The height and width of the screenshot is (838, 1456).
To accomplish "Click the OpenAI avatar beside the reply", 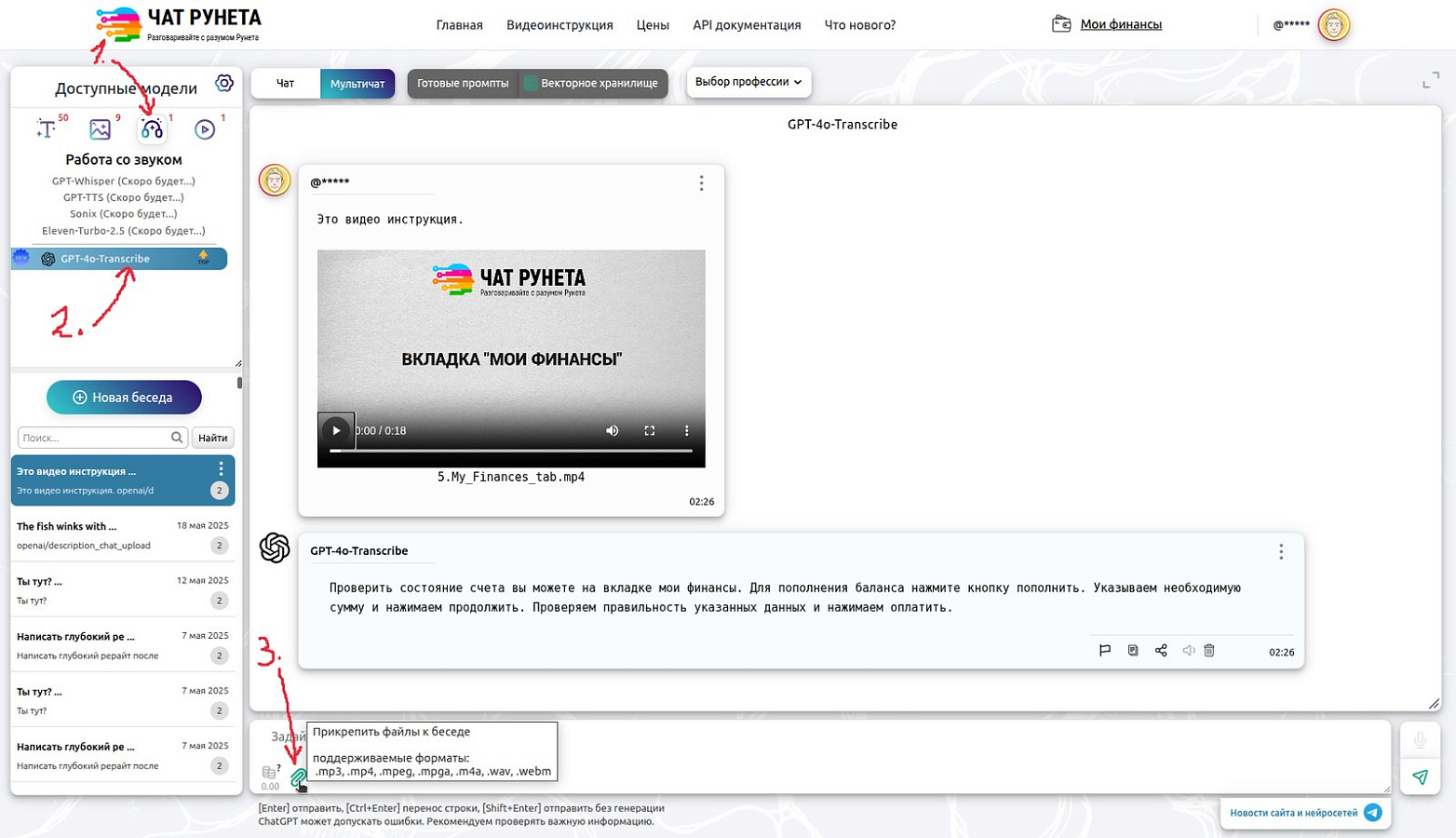I will click(275, 548).
